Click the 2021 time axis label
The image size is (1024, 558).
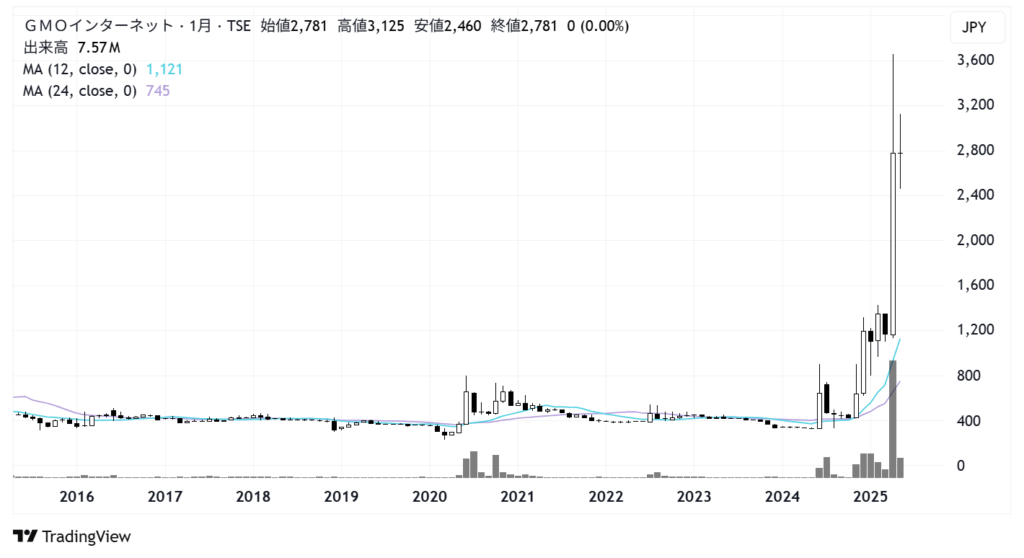coord(517,497)
